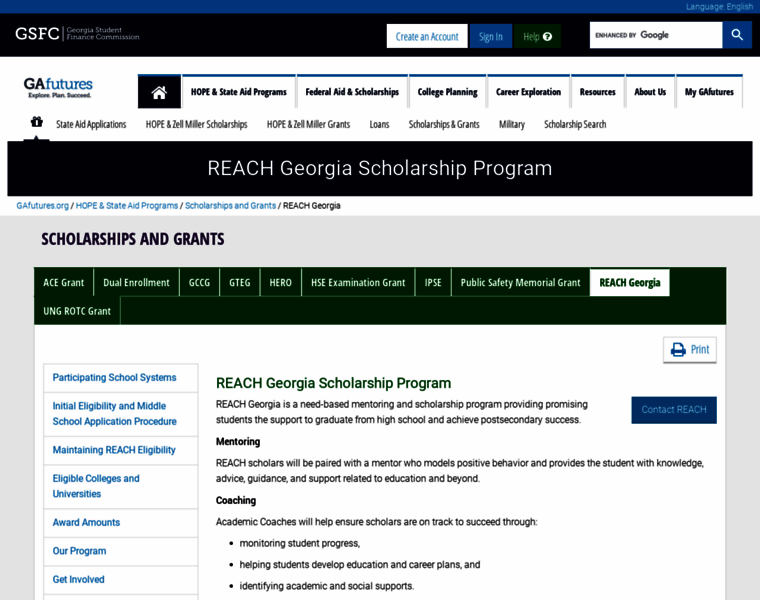Go to HOPE & Zell Miller Grants
This screenshot has height=600, width=760.
[x=308, y=125]
